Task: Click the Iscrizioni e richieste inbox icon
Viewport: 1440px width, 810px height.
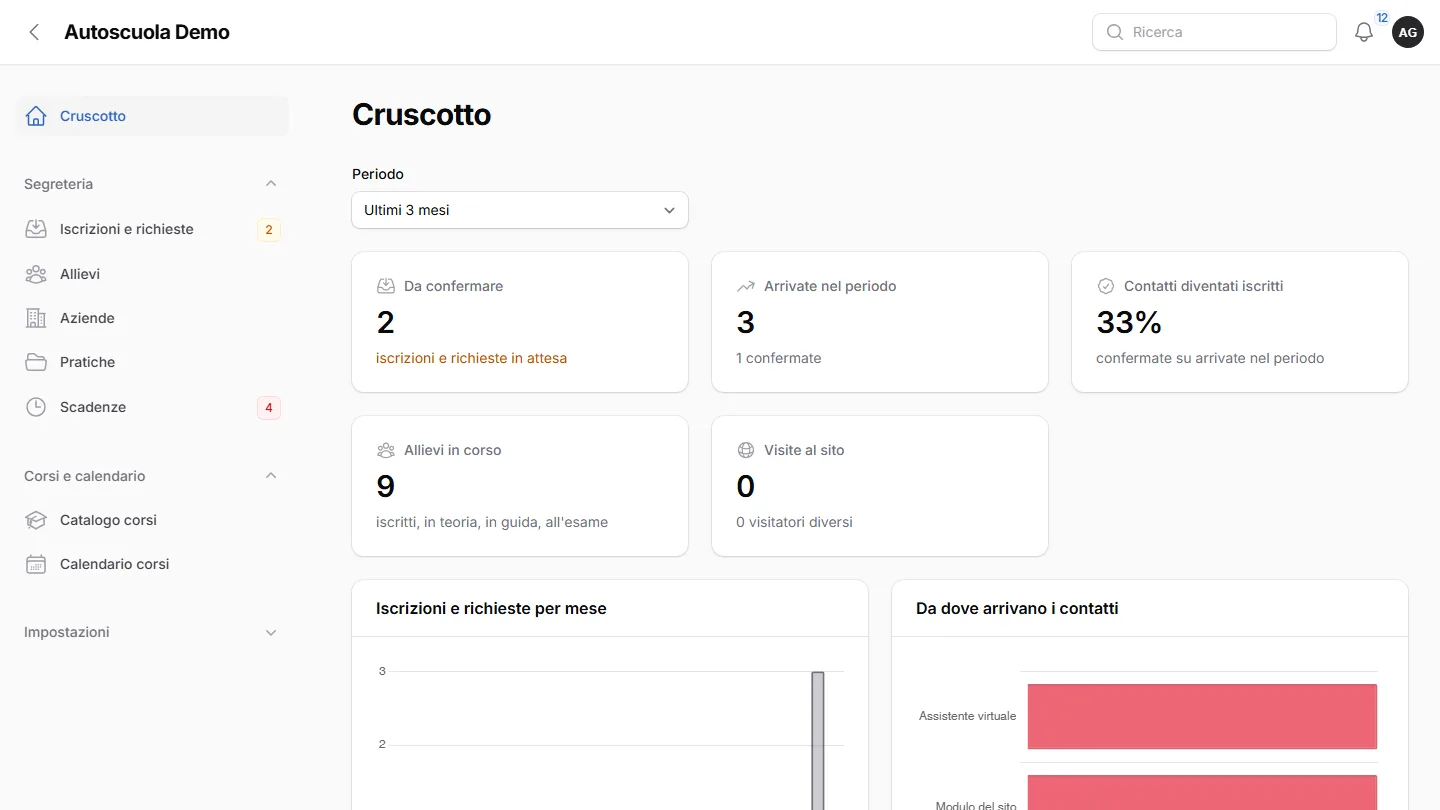Action: click(36, 229)
